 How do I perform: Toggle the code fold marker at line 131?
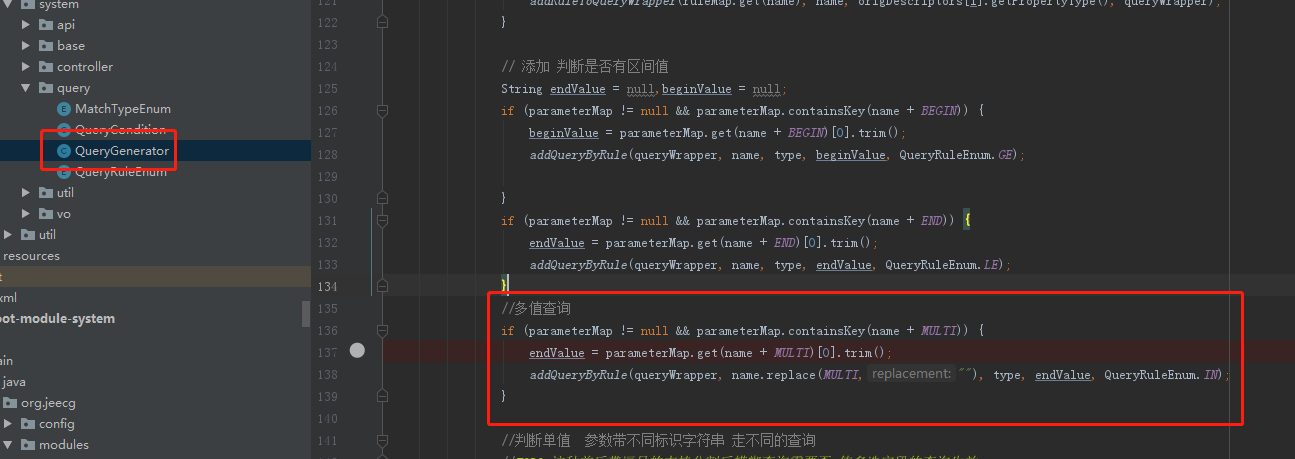pos(381,220)
